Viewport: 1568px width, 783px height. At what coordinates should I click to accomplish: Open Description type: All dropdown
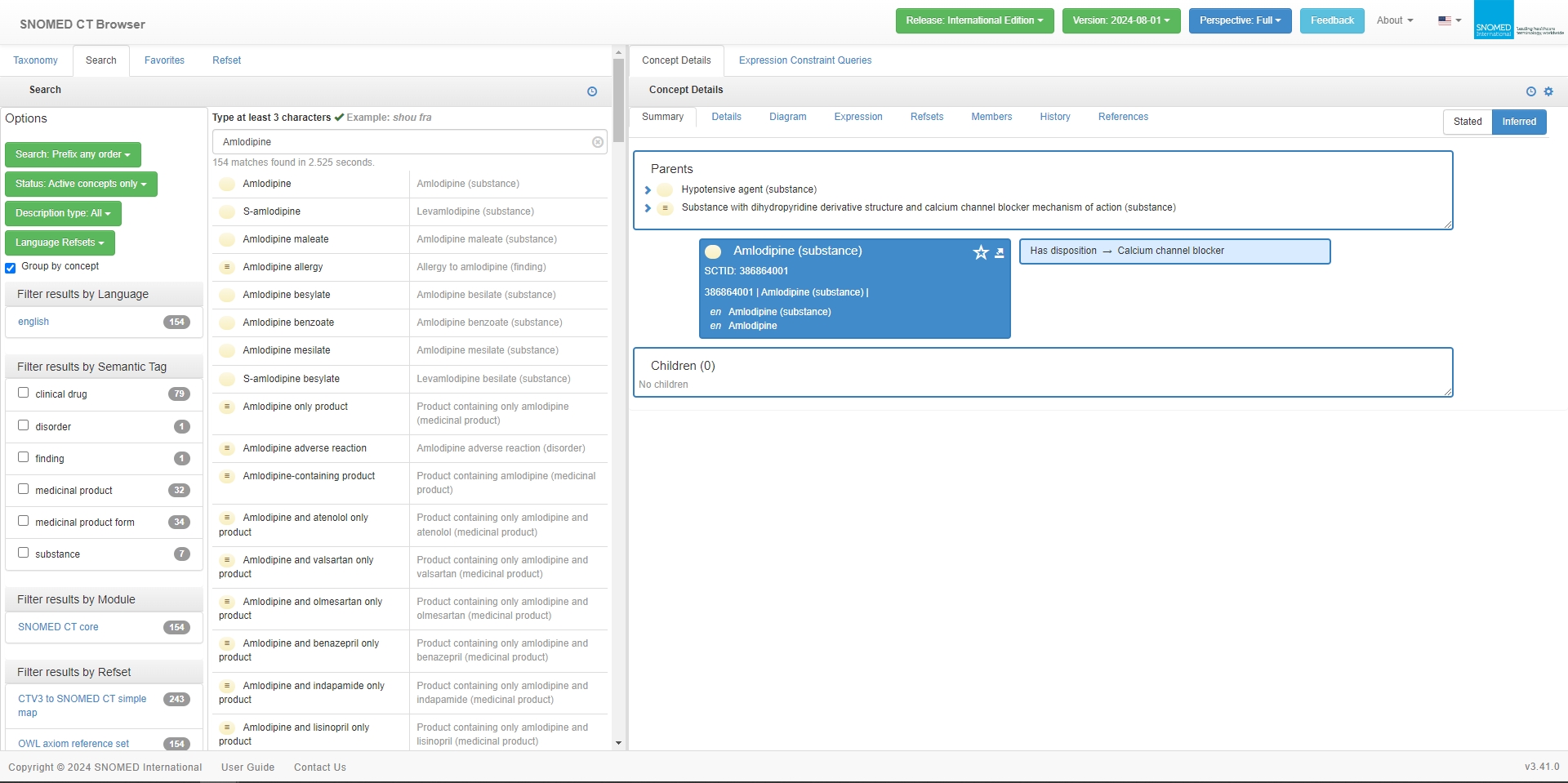[63, 213]
